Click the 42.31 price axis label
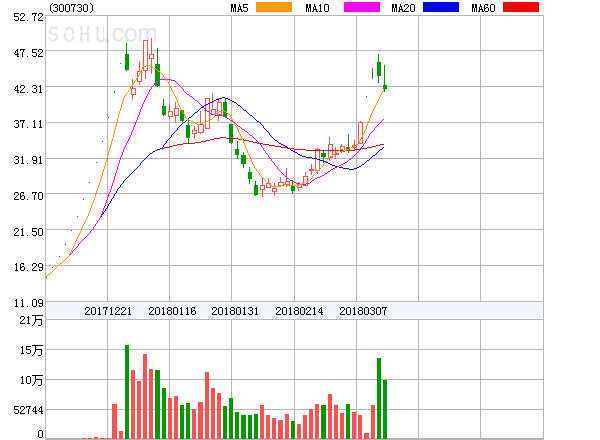 click(28, 89)
